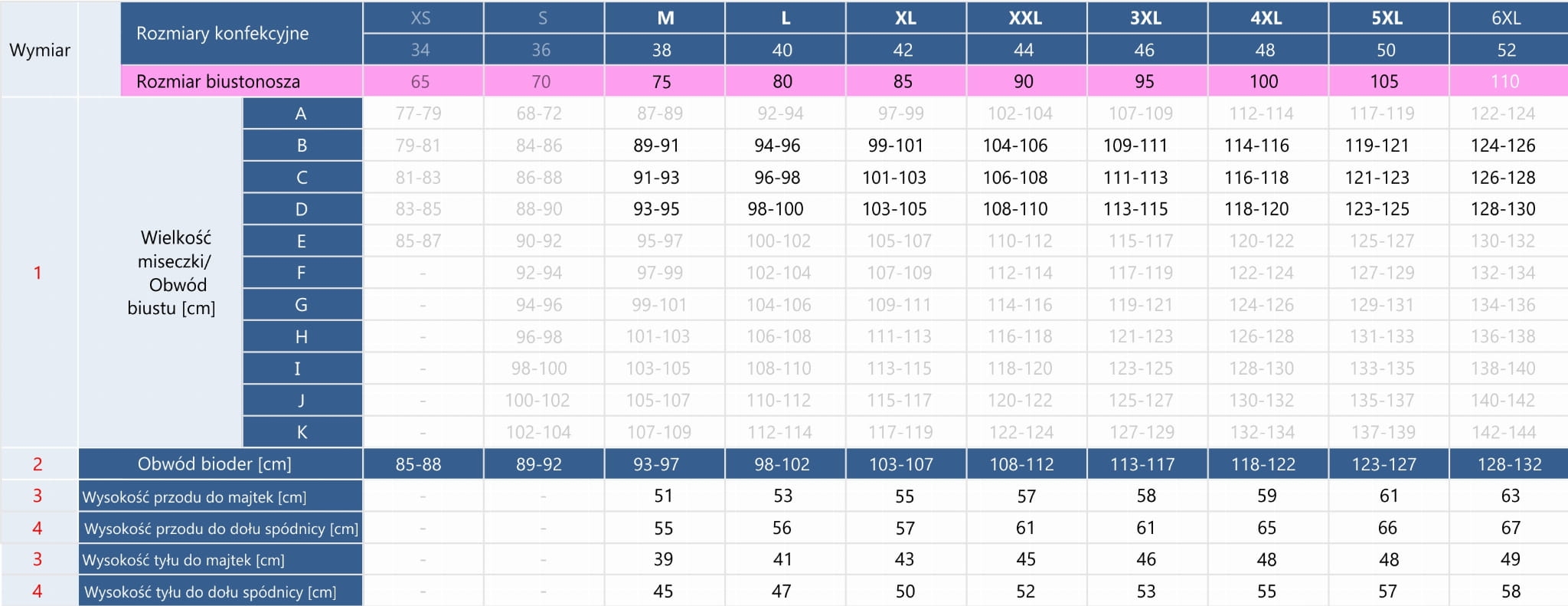Screen dimensions: 1568x606
Task: Click the "Obwód bioder [cm]" row header
Action: [x=214, y=464]
